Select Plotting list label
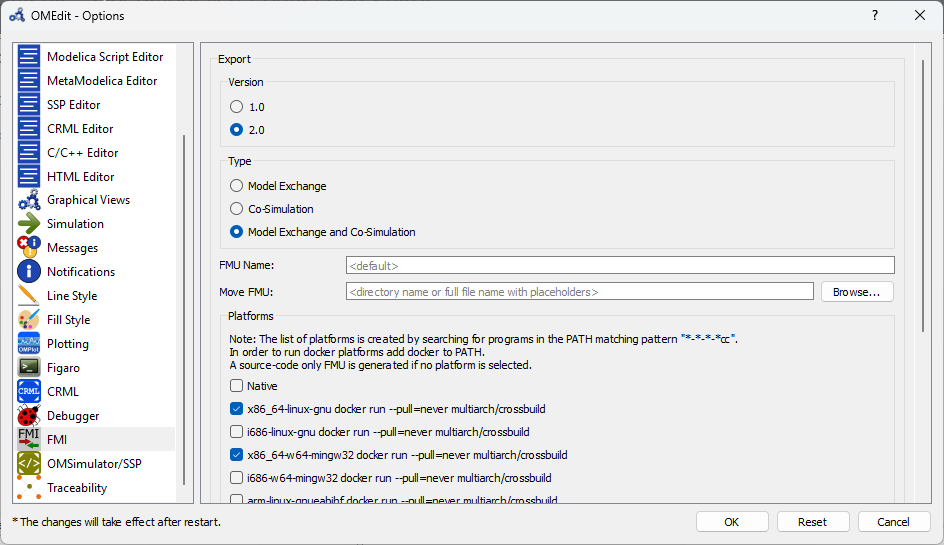Viewport: 944px width, 545px height. (x=68, y=344)
